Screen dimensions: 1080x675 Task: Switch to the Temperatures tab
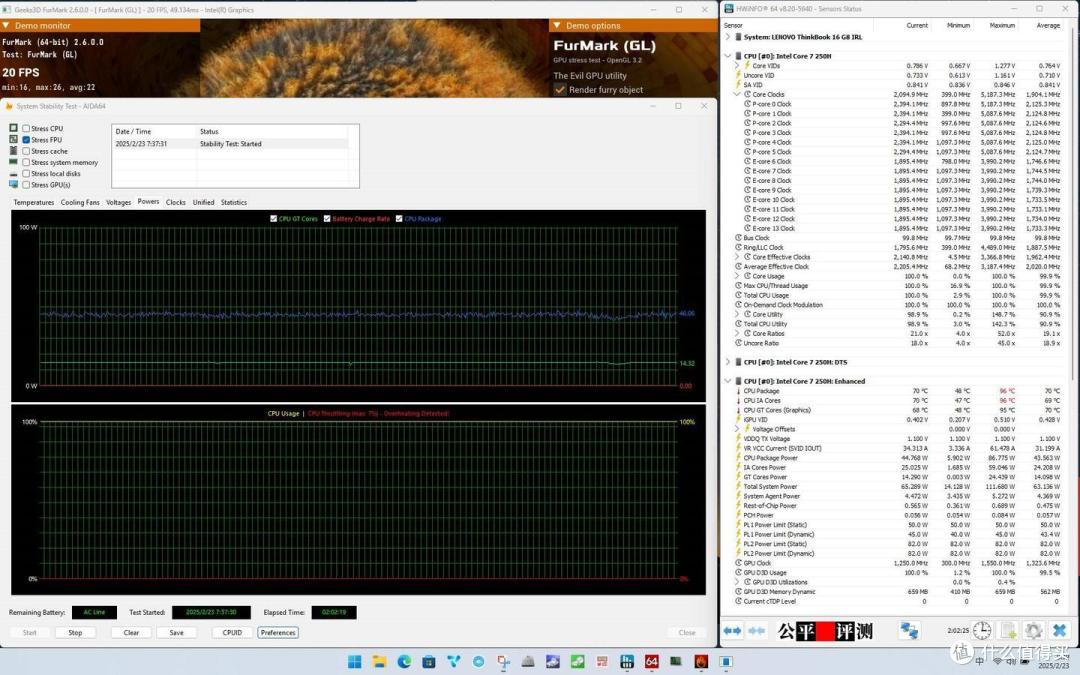34,202
